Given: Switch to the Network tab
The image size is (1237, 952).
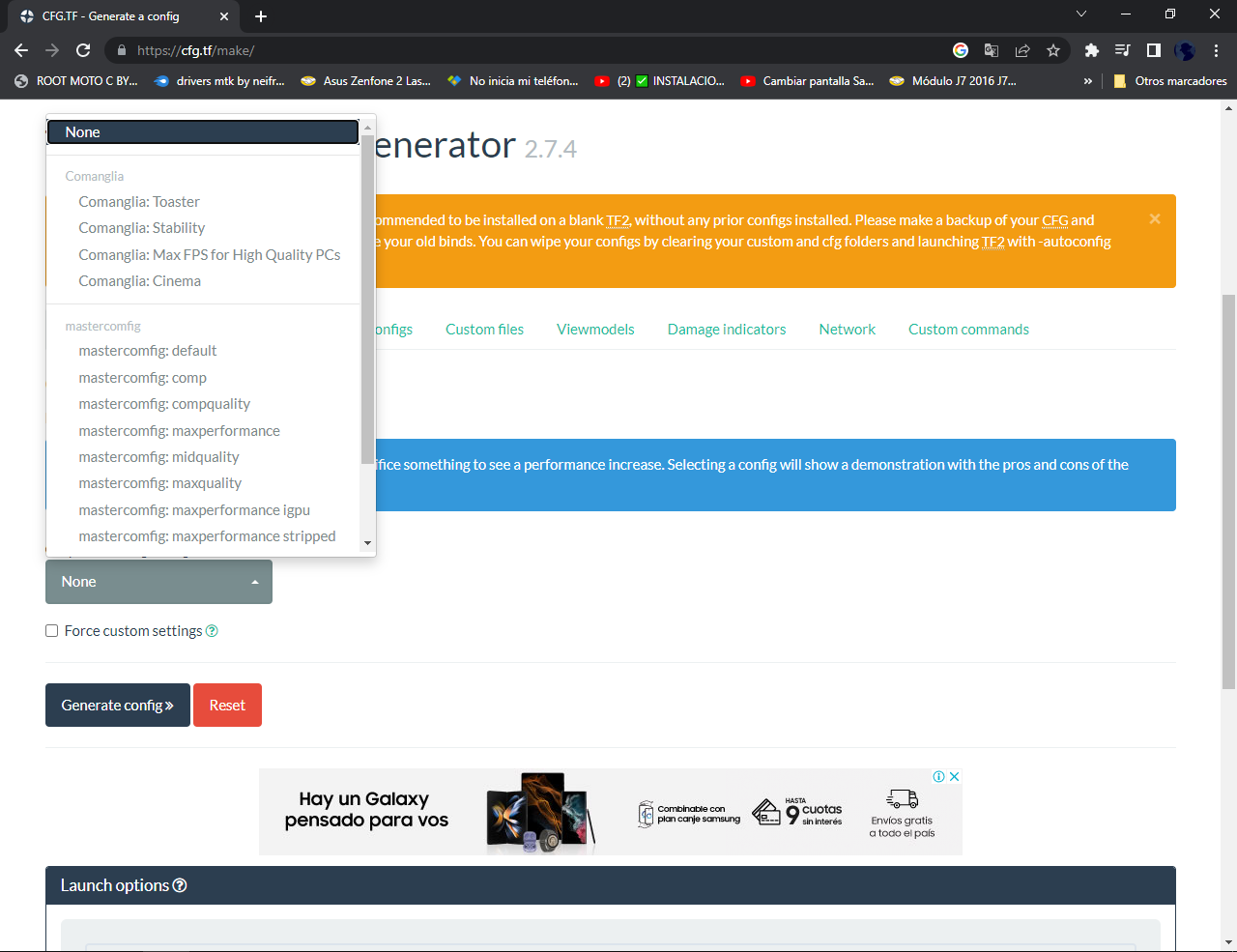Looking at the screenshot, I should point(848,330).
